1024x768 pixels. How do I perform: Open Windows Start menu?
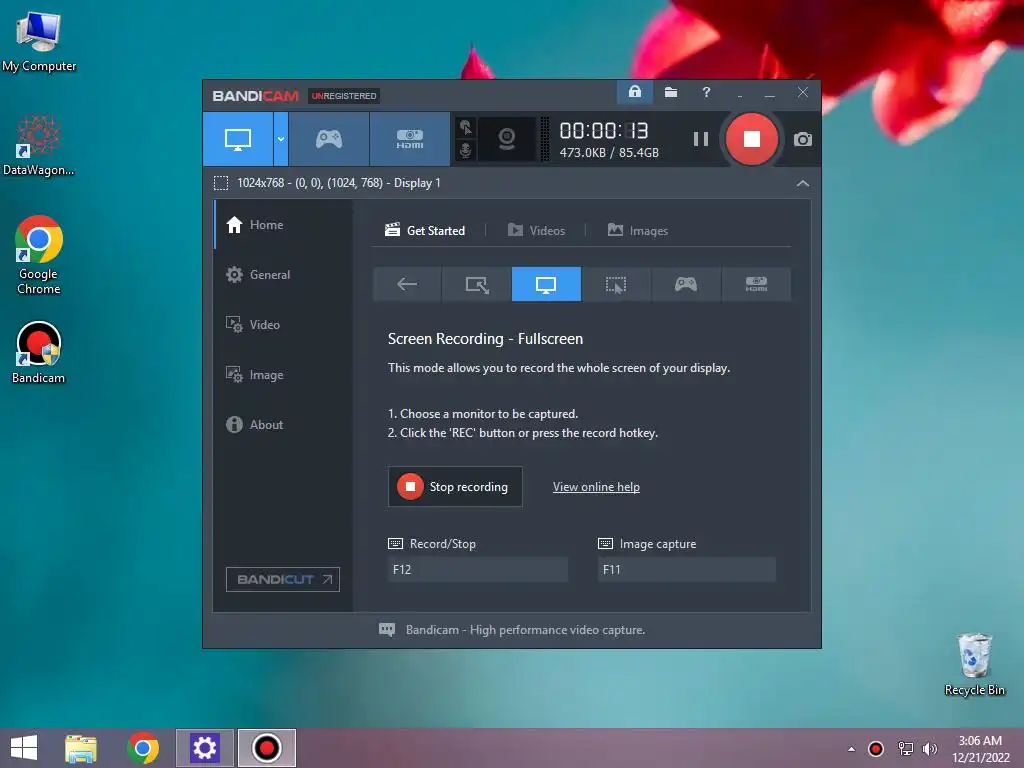click(24, 748)
